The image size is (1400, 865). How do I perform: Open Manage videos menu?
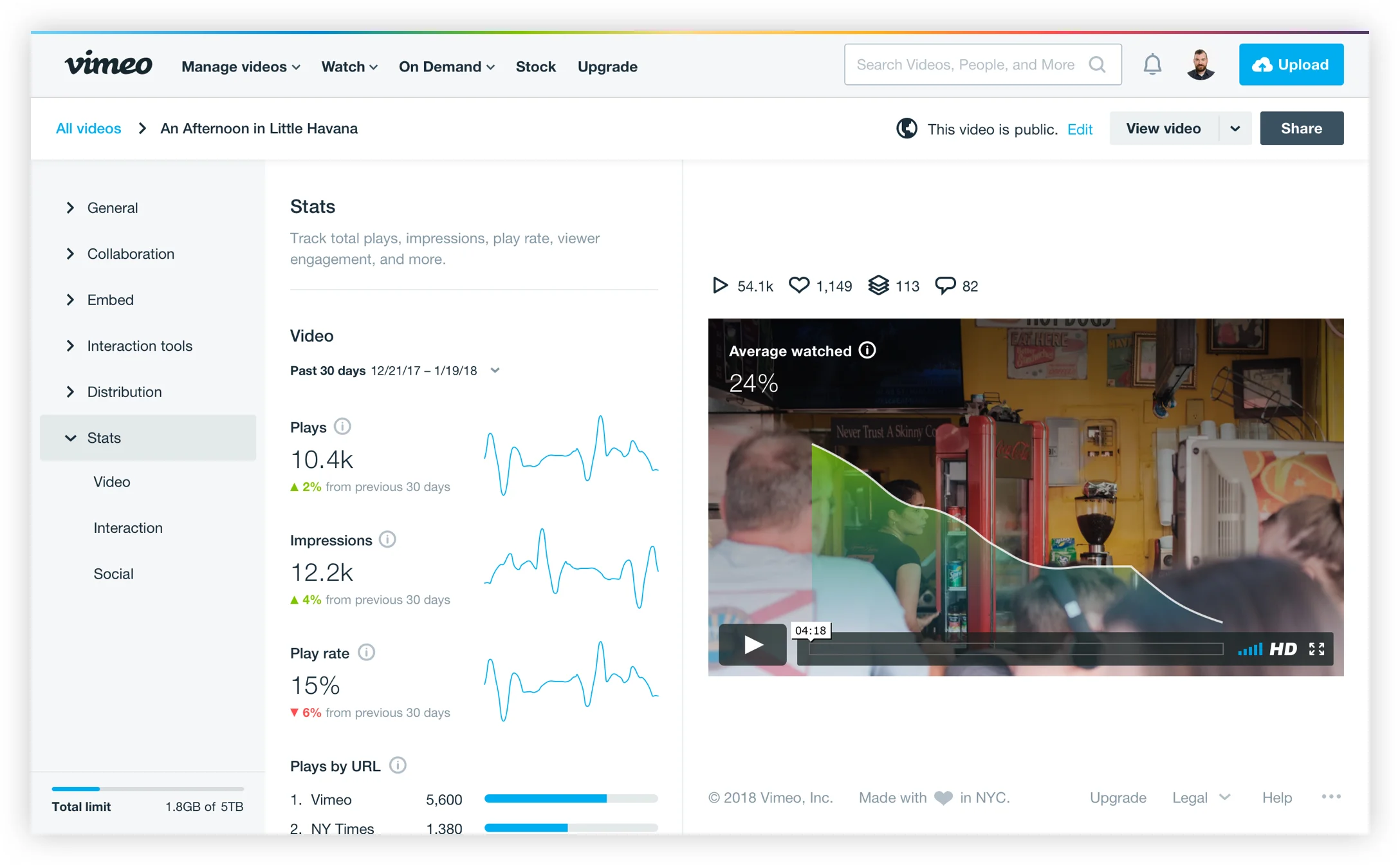click(241, 67)
